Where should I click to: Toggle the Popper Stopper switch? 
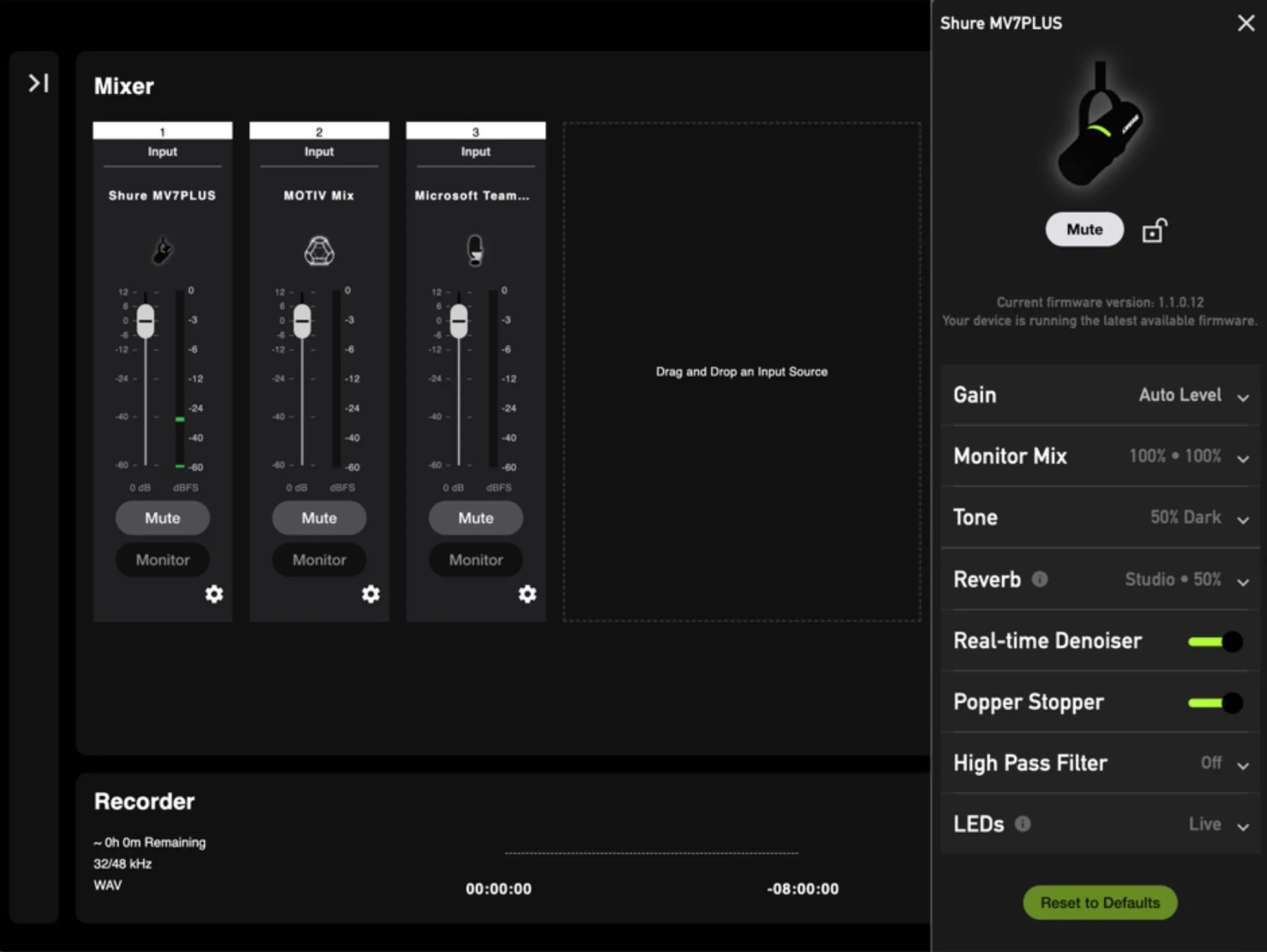(x=1215, y=703)
